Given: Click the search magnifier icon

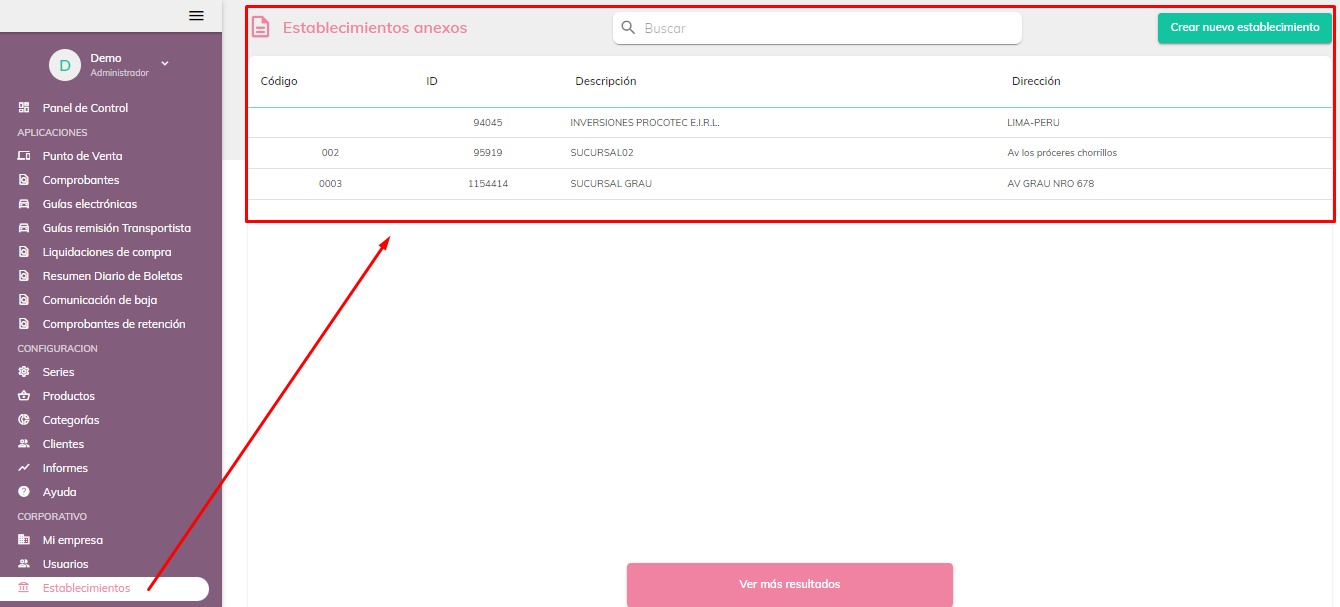Looking at the screenshot, I should point(629,28).
